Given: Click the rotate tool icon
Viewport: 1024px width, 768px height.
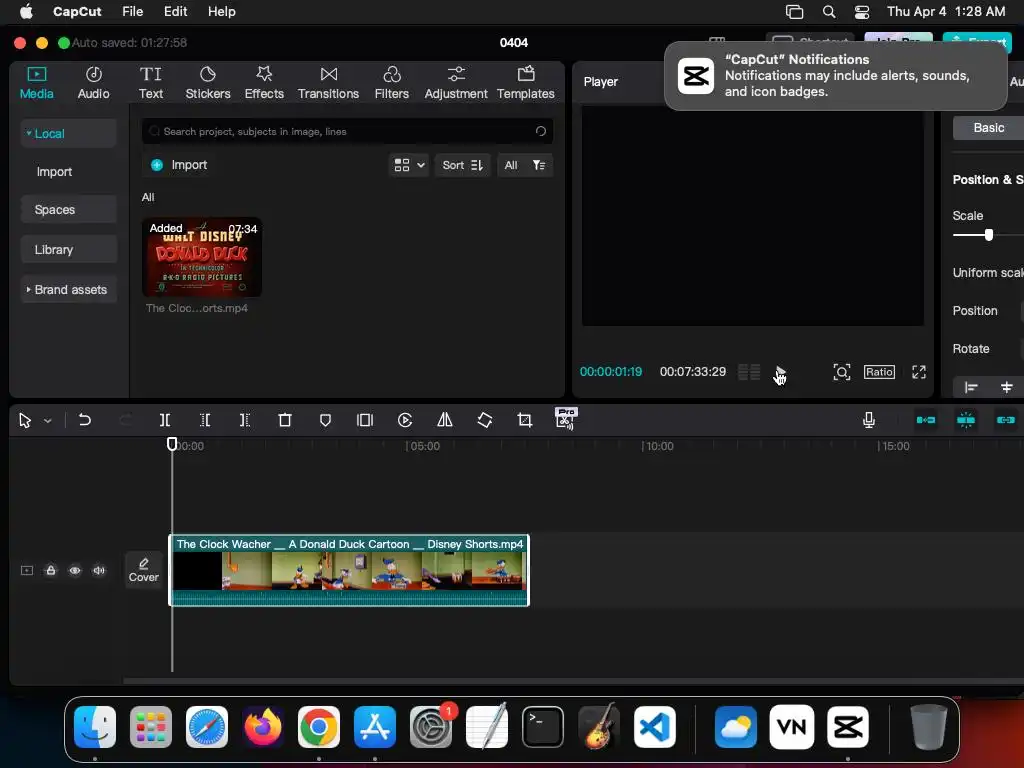Looking at the screenshot, I should pyautogui.click(x=485, y=420).
